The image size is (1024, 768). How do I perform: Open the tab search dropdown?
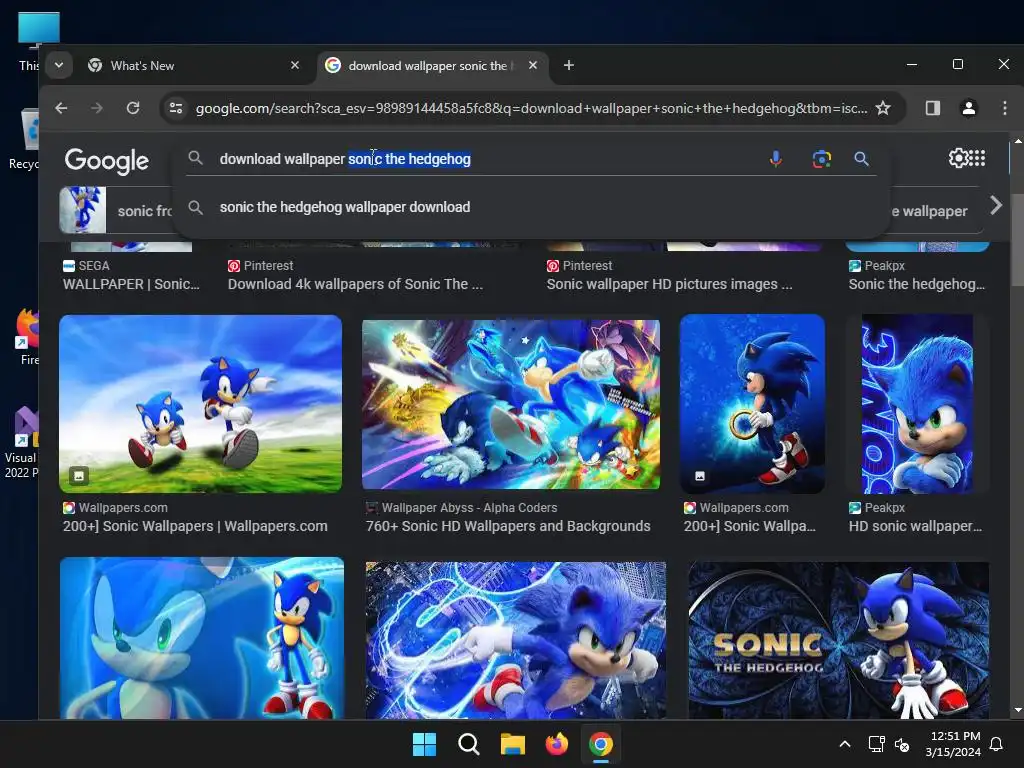click(x=59, y=65)
